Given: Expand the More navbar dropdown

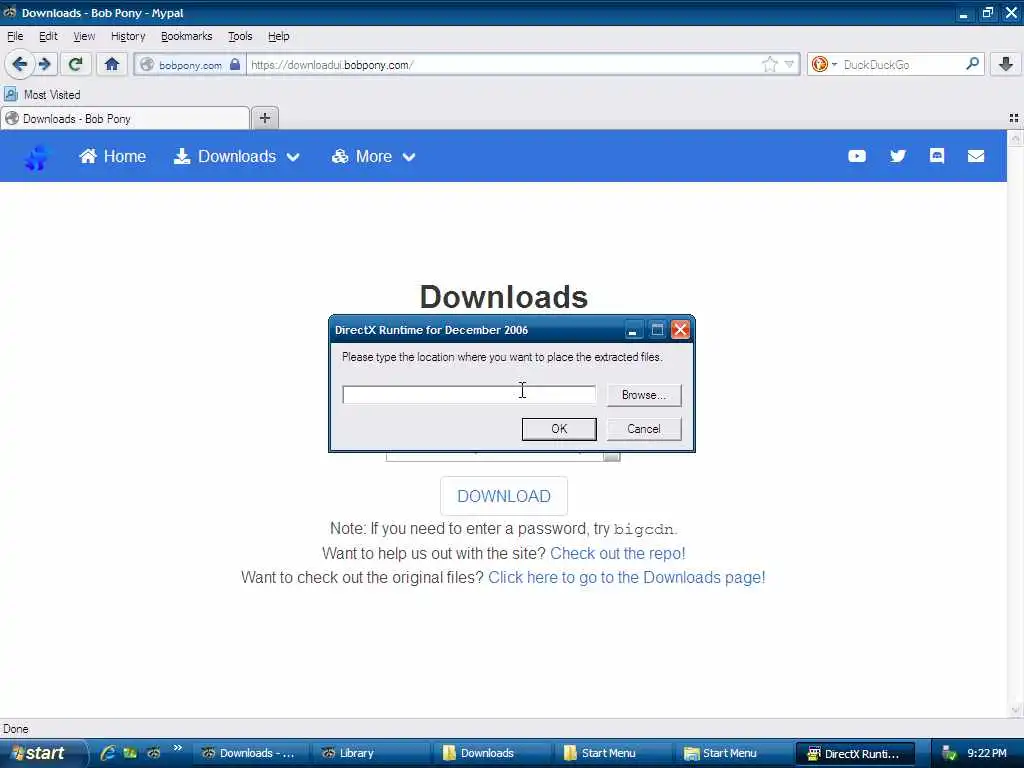Looking at the screenshot, I should (374, 157).
